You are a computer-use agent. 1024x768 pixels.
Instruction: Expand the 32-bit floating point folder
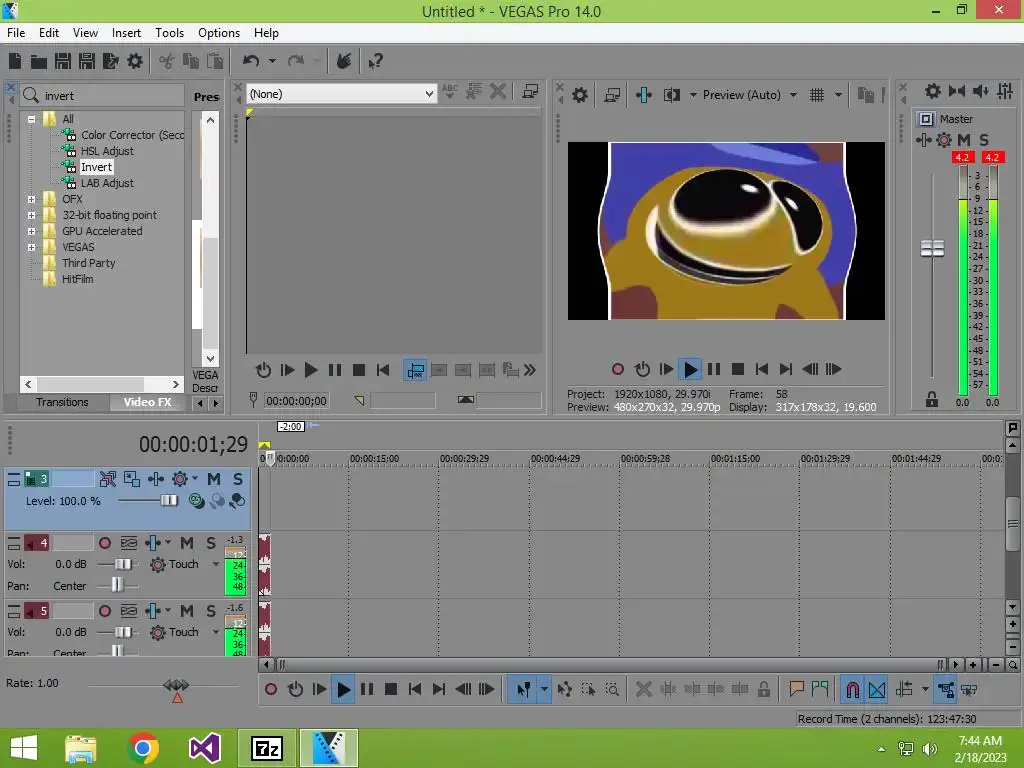(31, 216)
